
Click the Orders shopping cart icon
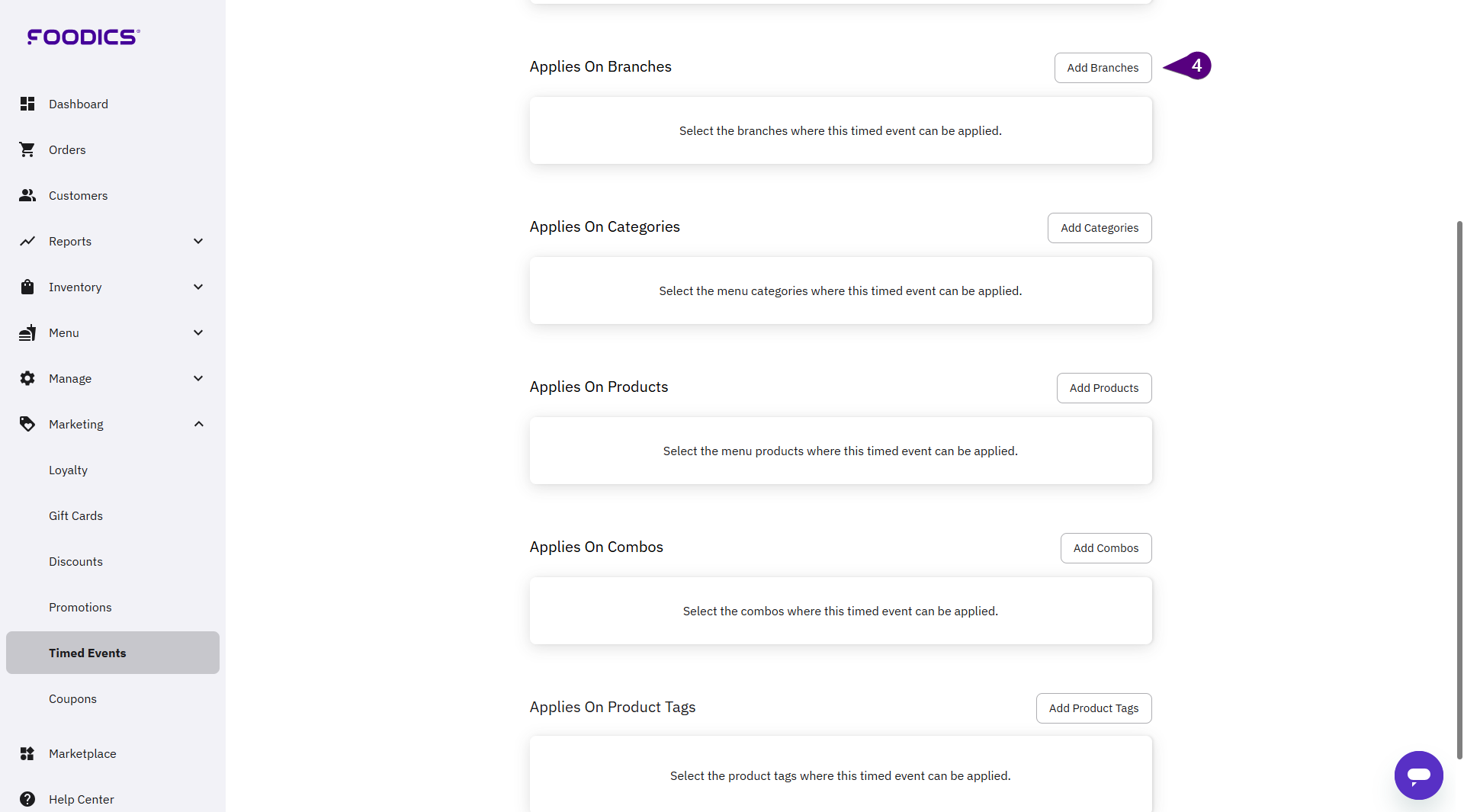tap(27, 149)
